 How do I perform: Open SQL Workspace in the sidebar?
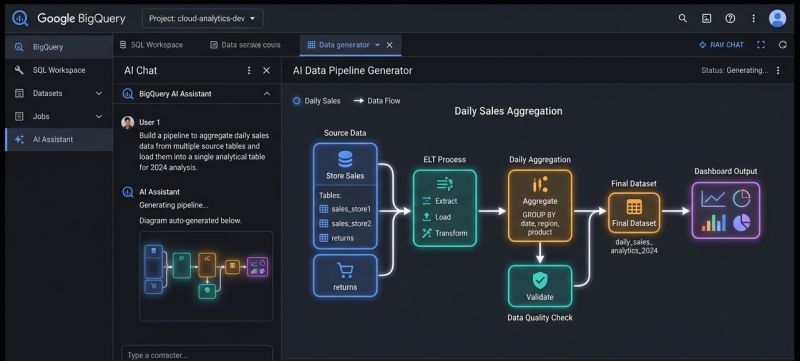[x=59, y=70]
